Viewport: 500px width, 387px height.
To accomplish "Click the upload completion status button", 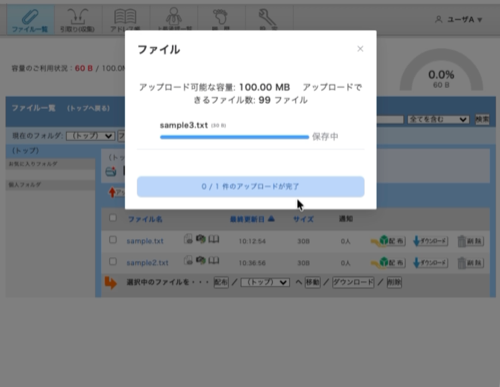I will [x=250, y=187].
